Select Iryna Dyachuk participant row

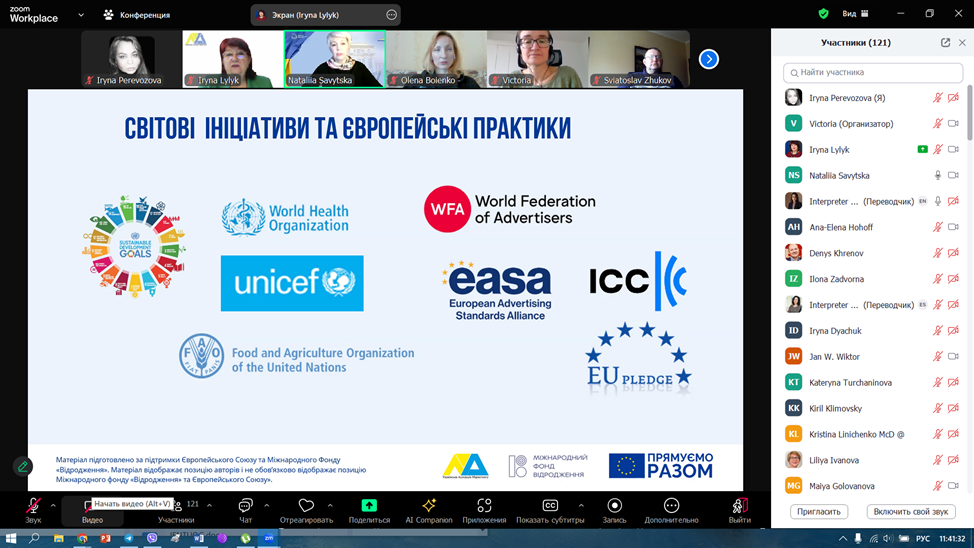point(873,331)
